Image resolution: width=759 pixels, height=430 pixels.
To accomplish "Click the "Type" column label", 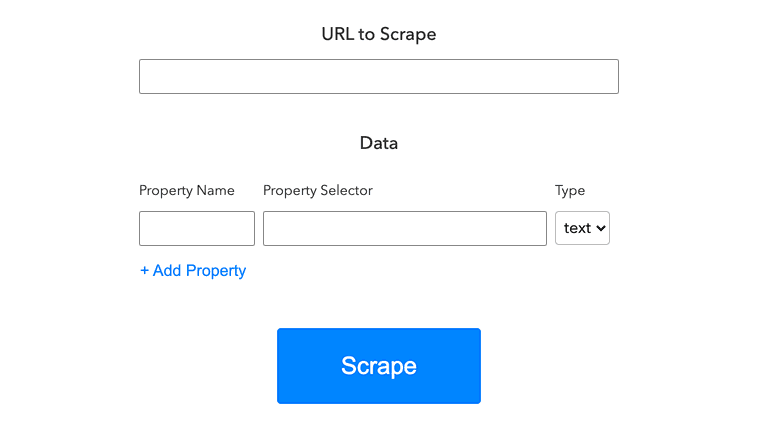I will (570, 190).
